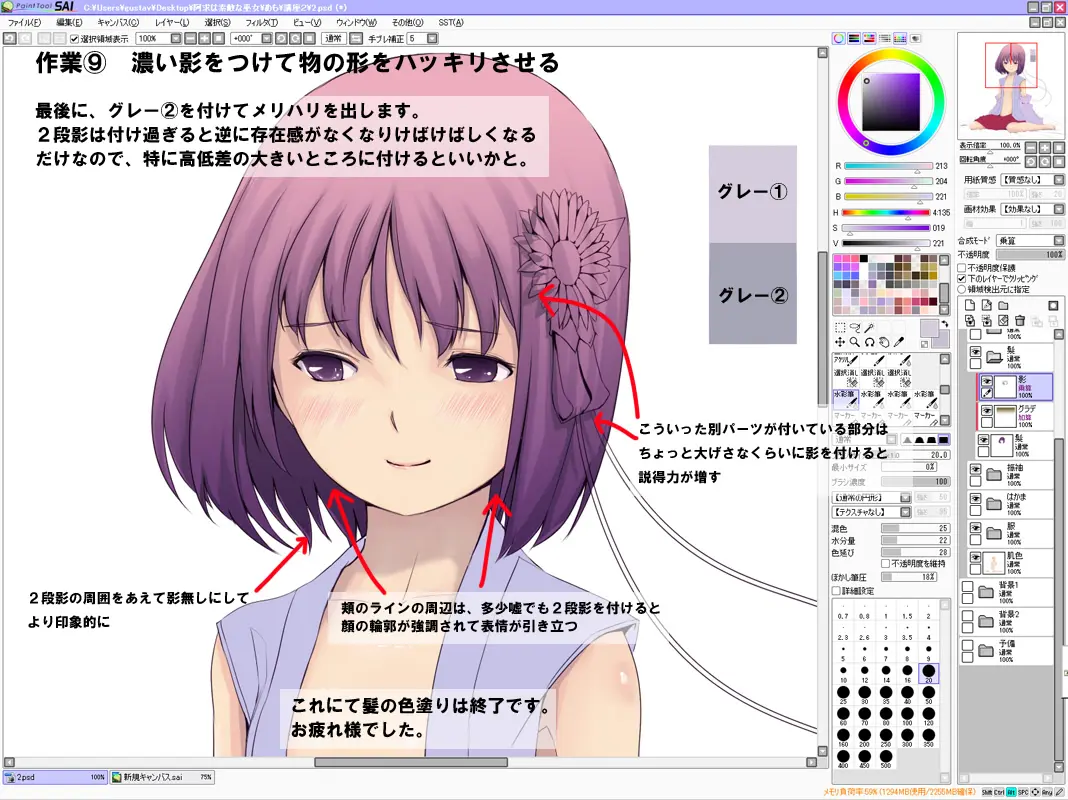Hide the 影 layer via eye icon
The height and width of the screenshot is (800, 1068).
click(986, 382)
